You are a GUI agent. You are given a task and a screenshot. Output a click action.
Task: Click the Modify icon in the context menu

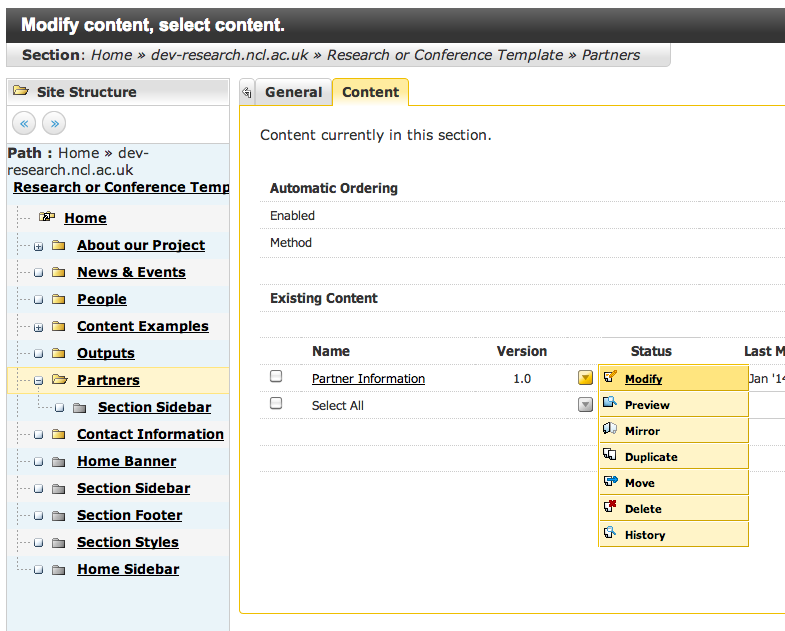tap(610, 378)
